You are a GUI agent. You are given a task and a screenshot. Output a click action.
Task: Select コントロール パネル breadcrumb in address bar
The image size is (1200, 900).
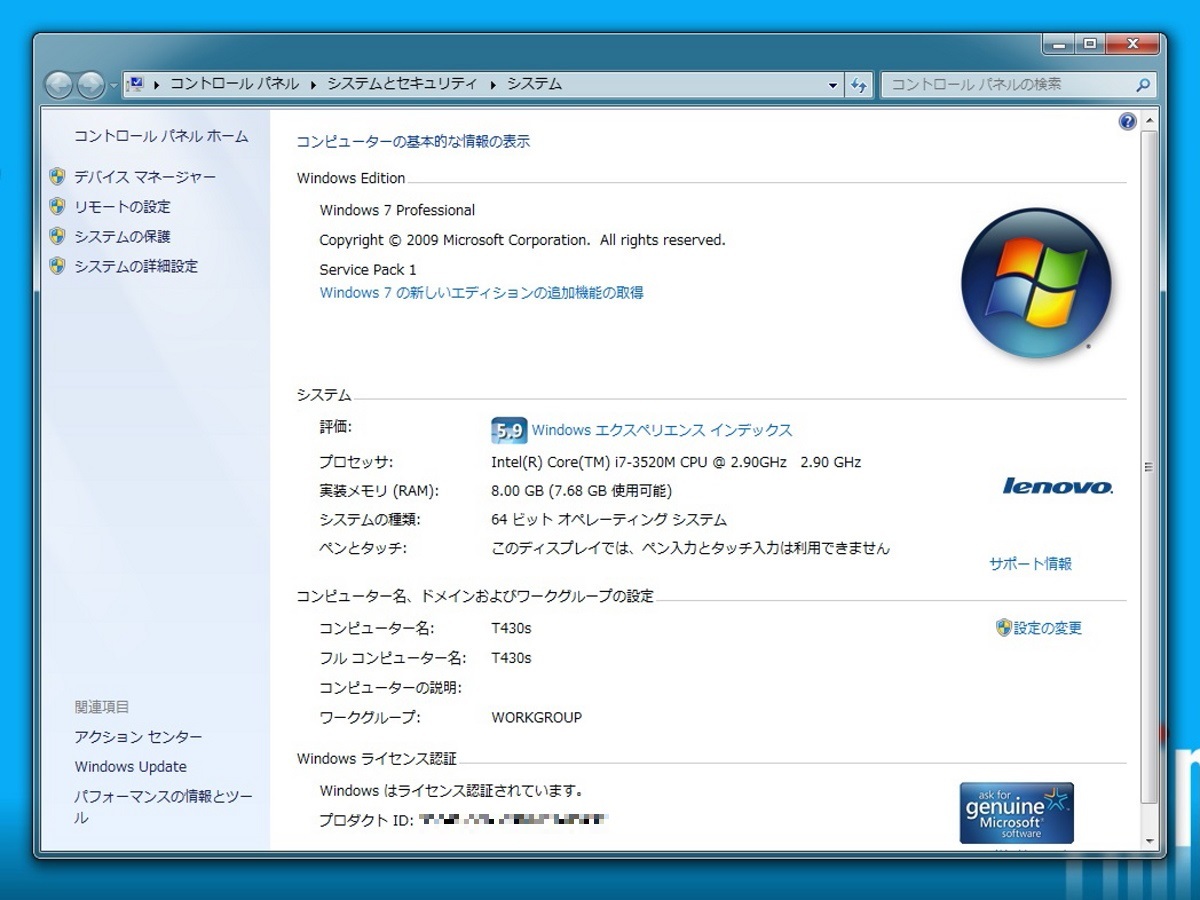tap(234, 84)
